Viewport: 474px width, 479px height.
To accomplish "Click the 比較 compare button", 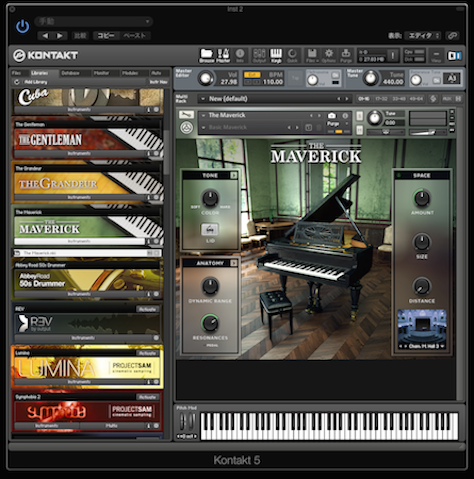I will tap(80, 36).
